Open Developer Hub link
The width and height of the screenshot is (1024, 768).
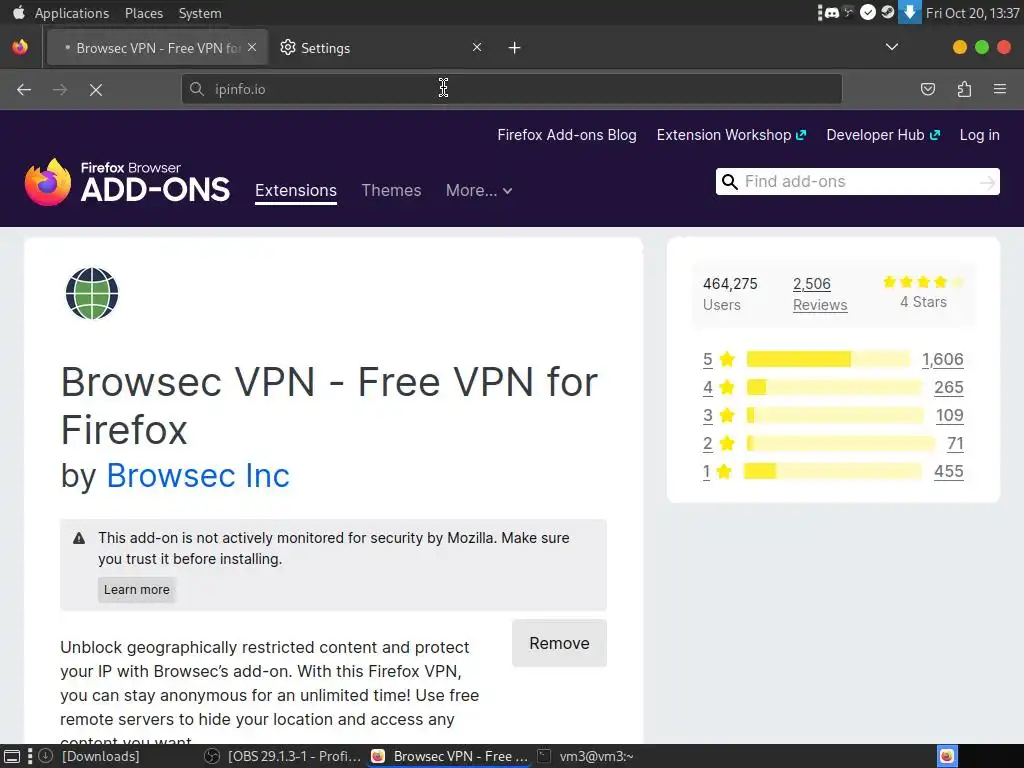coord(883,135)
